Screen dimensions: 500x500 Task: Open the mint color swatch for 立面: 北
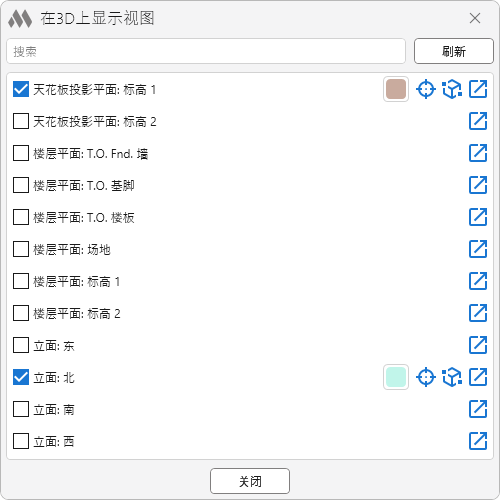(x=396, y=377)
